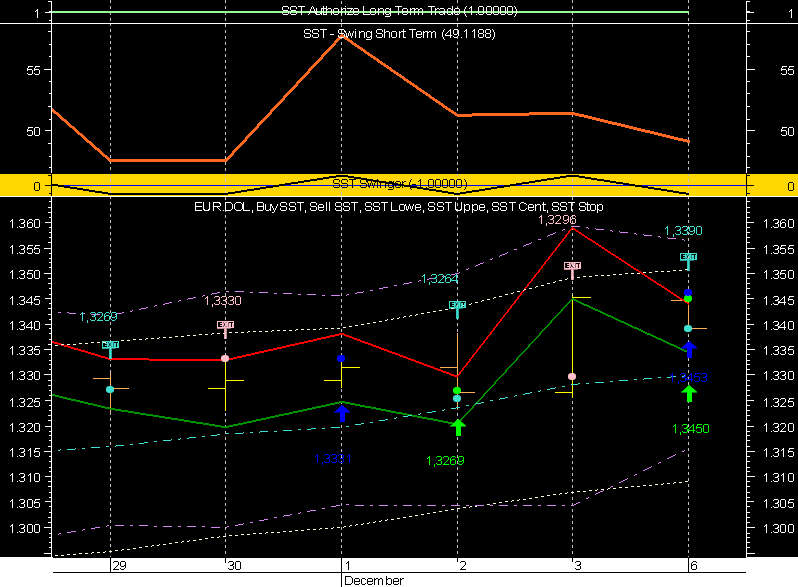Click the green 1,3269 price label
Image resolution: width=798 pixels, height=587 pixels.
(445, 460)
